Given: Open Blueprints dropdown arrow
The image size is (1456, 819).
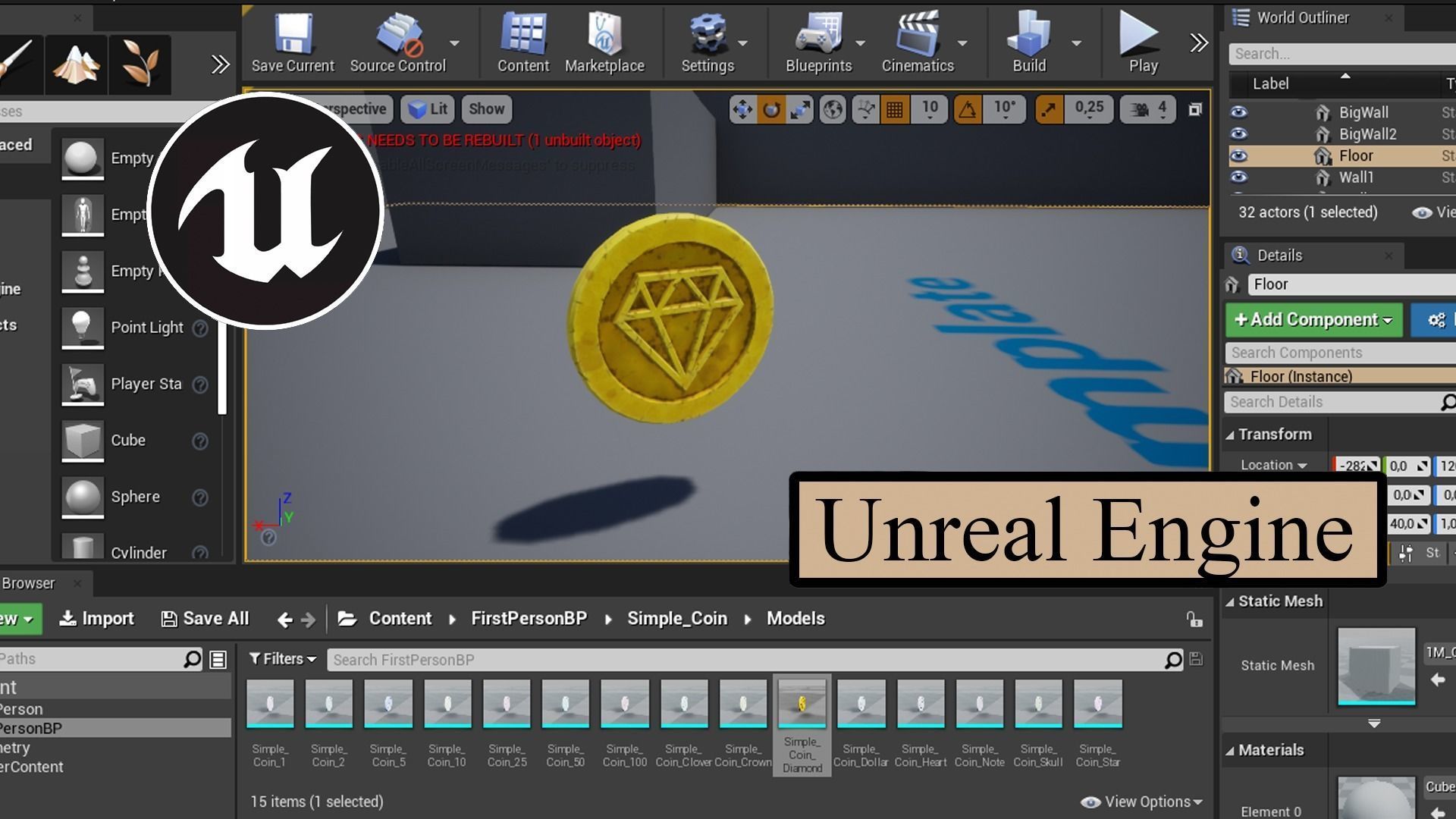Looking at the screenshot, I should pos(860,43).
